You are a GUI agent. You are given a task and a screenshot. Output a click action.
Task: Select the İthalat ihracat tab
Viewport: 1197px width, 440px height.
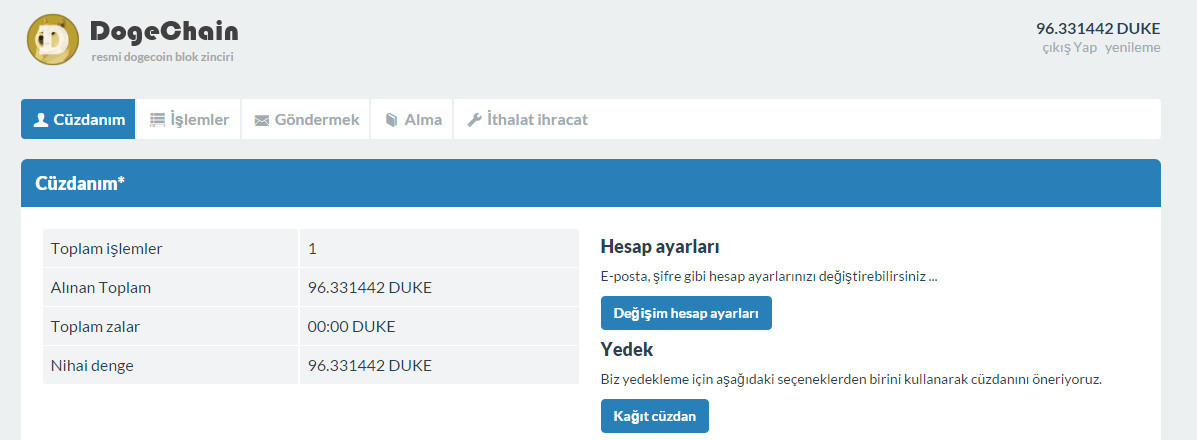(x=528, y=119)
